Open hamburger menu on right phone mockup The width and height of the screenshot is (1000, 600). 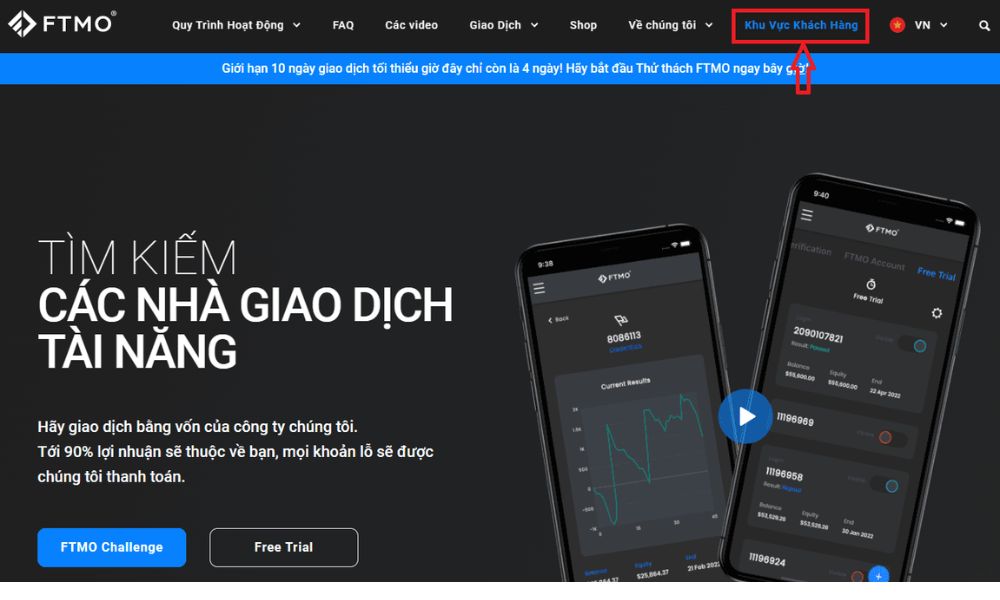click(x=807, y=215)
